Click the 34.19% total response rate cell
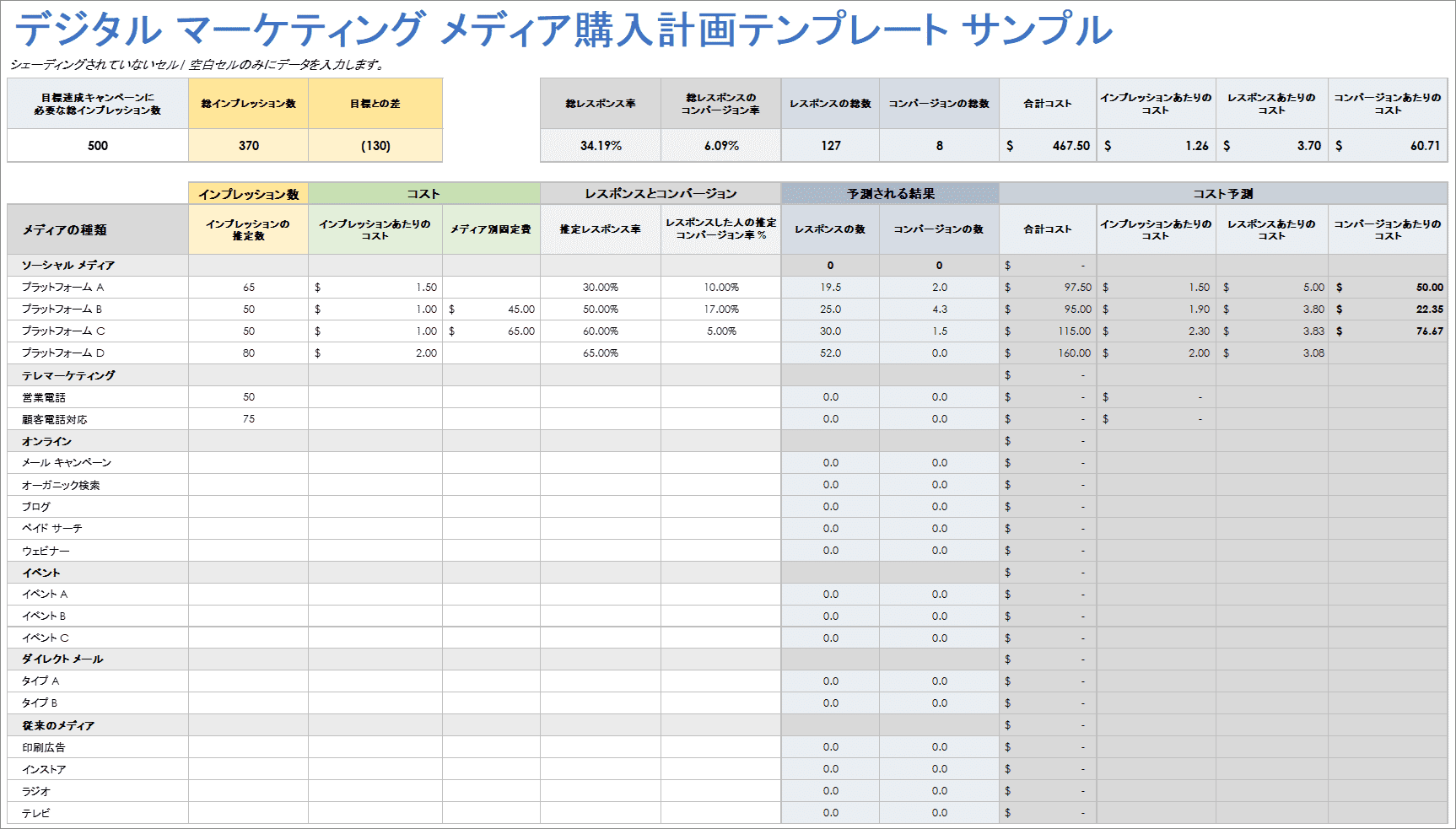 point(601,145)
